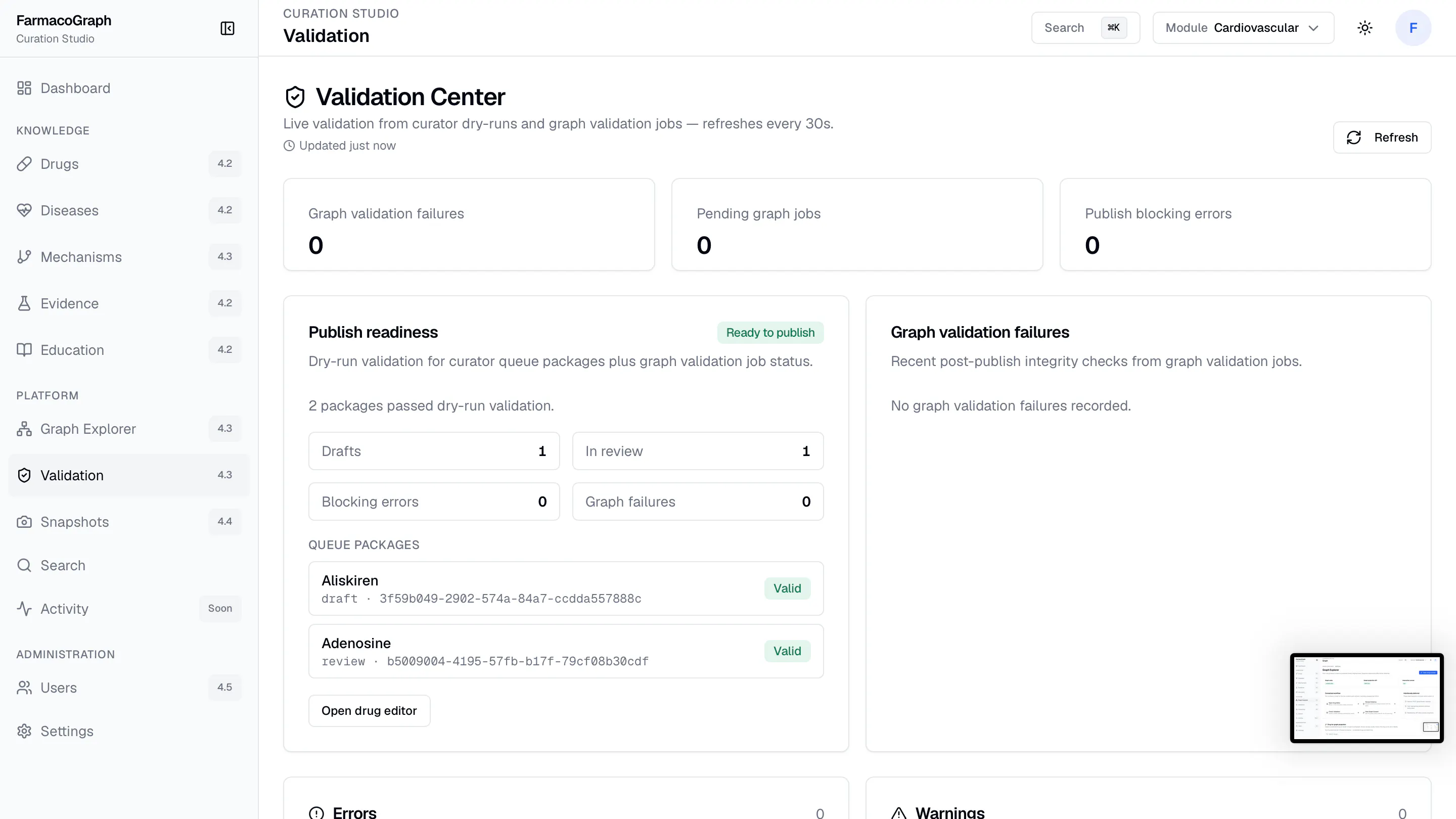Click the Search box in the top bar
The height and width of the screenshot is (819, 1456).
coord(1085,28)
